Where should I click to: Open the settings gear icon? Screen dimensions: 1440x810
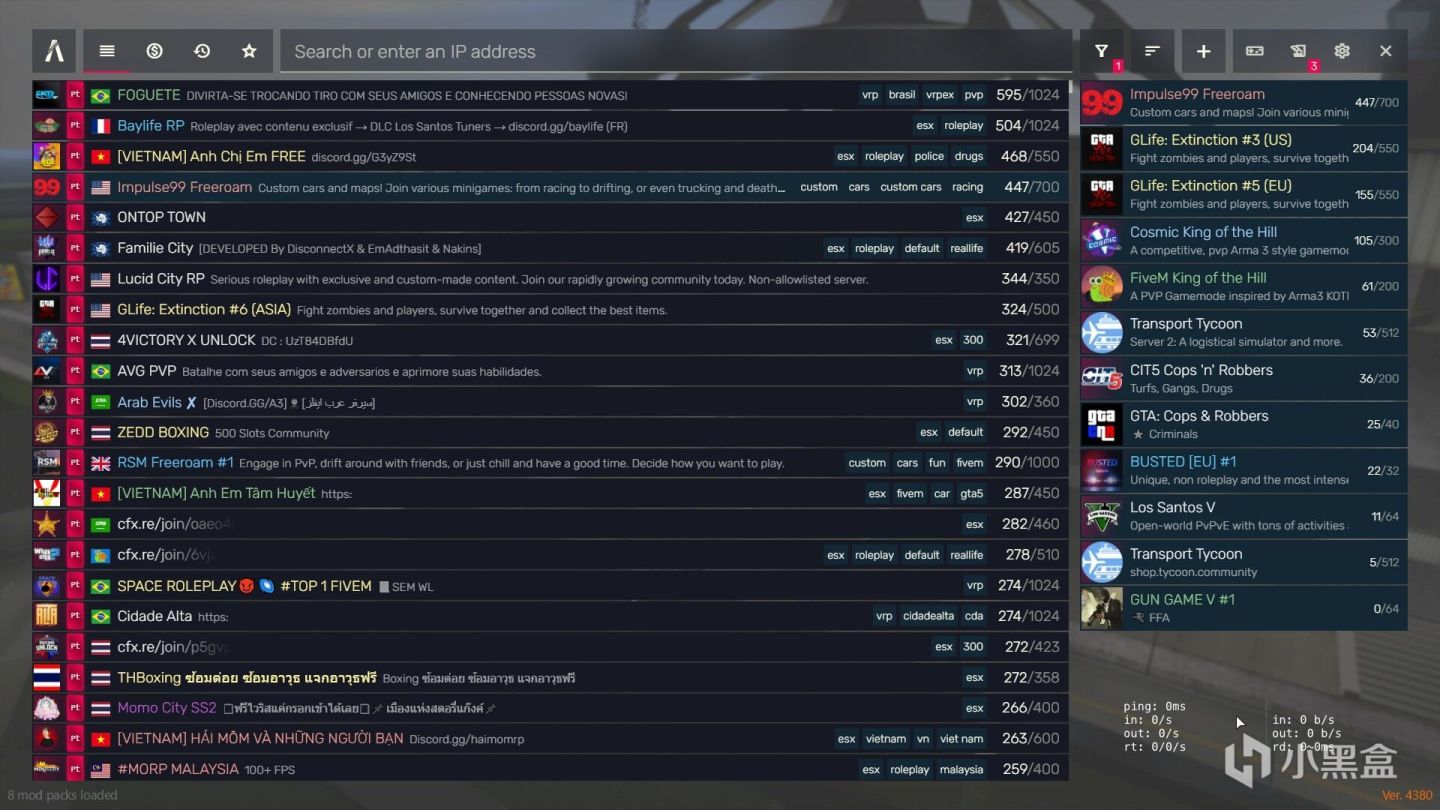[1342, 51]
